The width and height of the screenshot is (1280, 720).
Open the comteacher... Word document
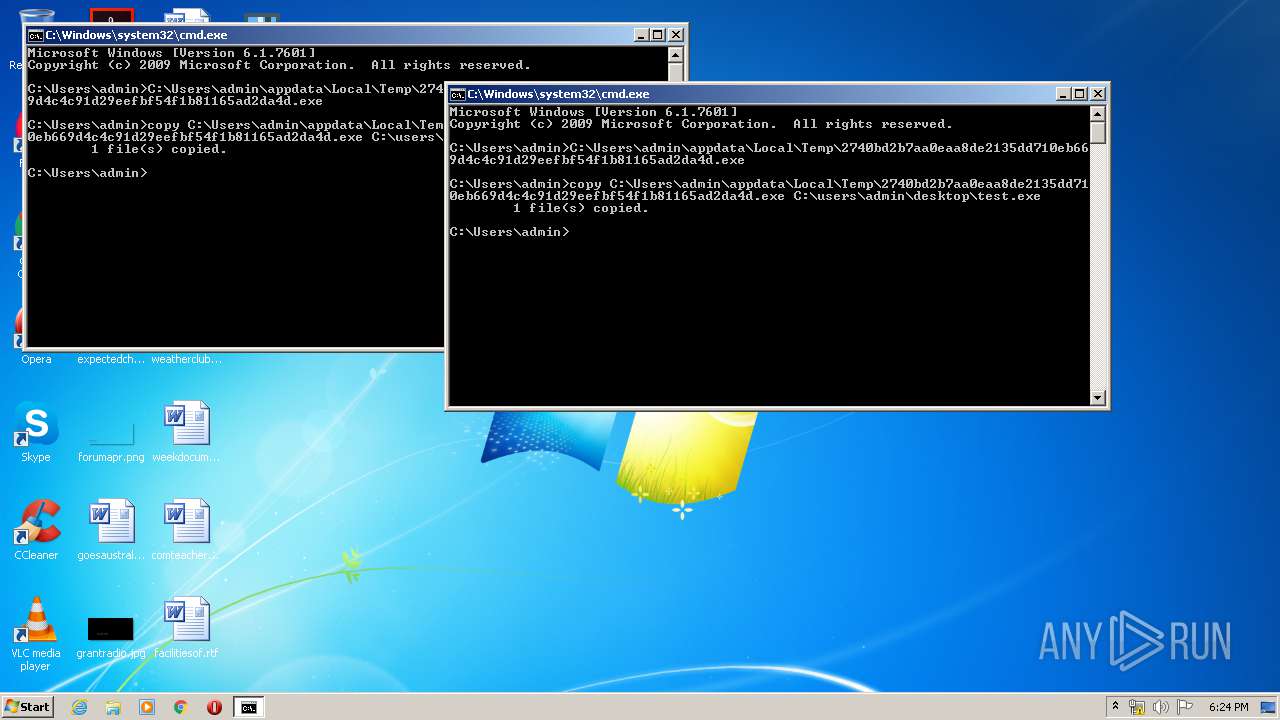[x=186, y=530]
